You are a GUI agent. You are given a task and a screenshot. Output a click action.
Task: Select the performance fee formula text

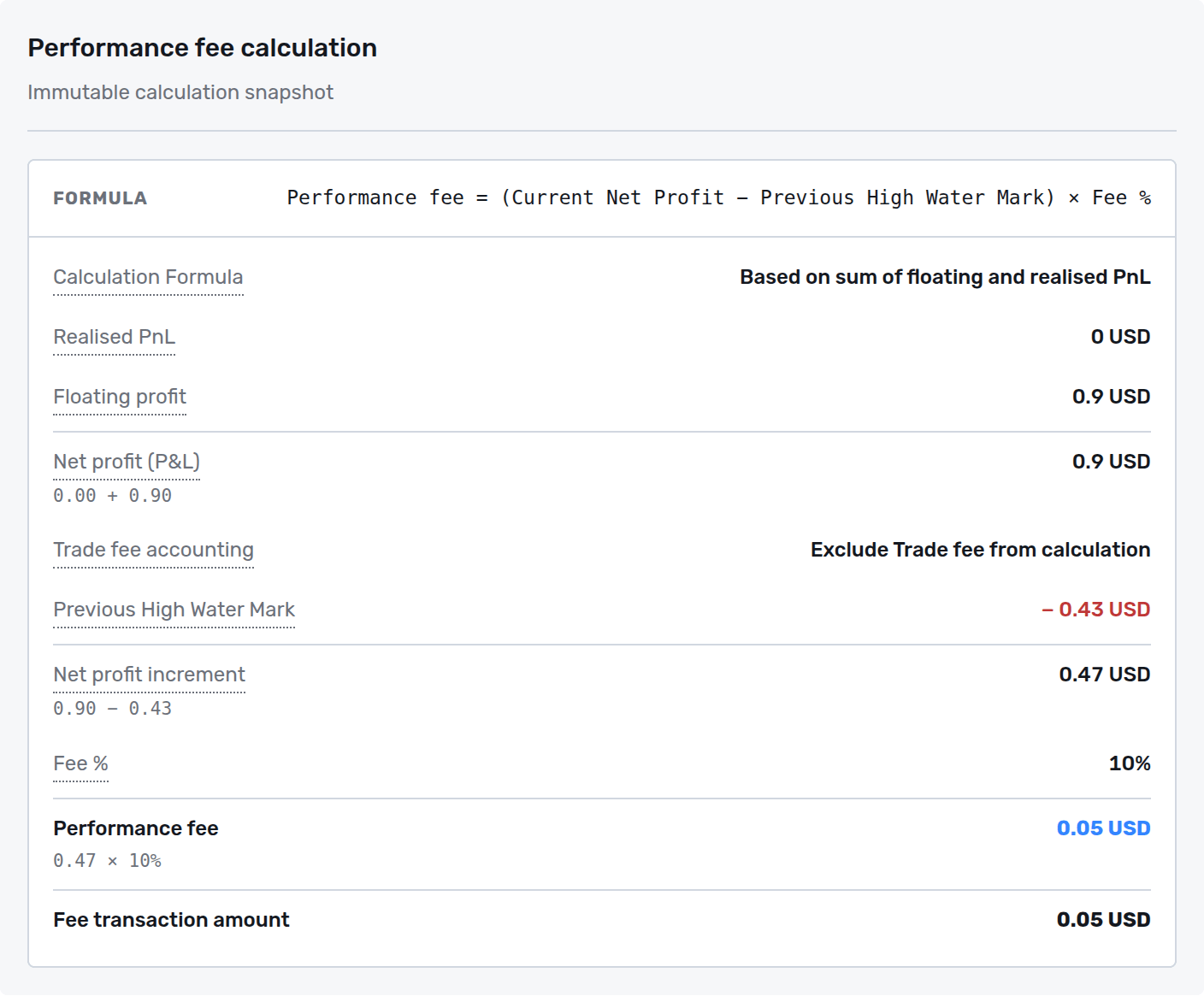(x=718, y=198)
